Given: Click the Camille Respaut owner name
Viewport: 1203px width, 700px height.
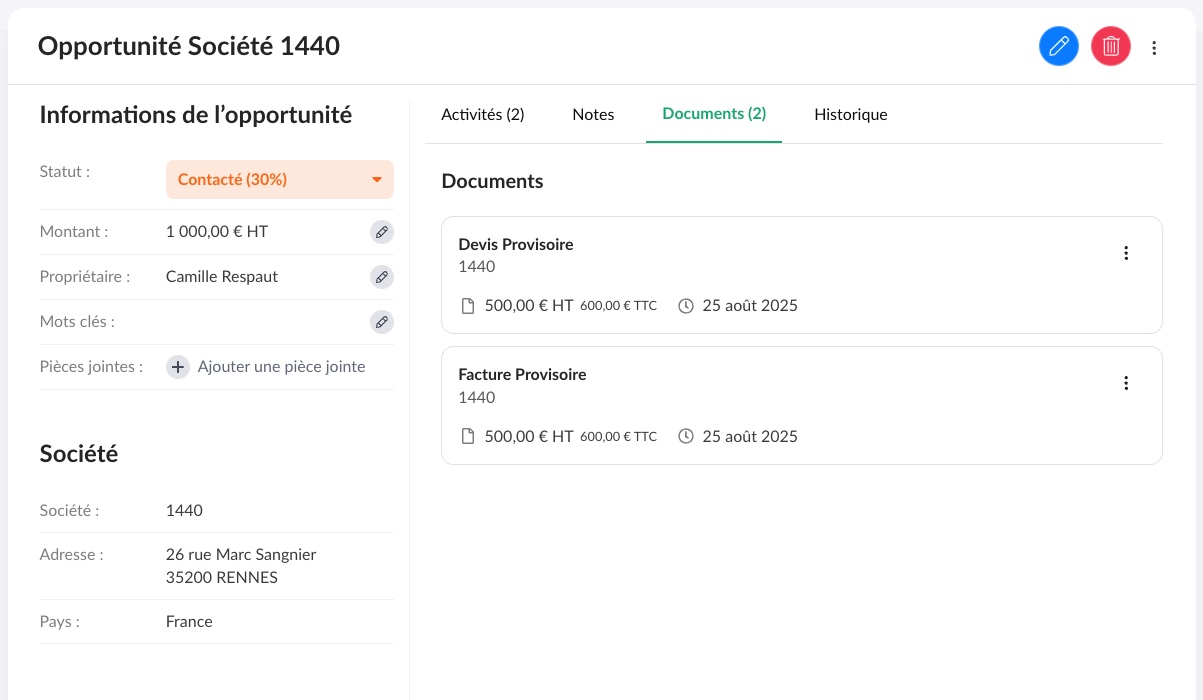Looking at the screenshot, I should coord(222,277).
